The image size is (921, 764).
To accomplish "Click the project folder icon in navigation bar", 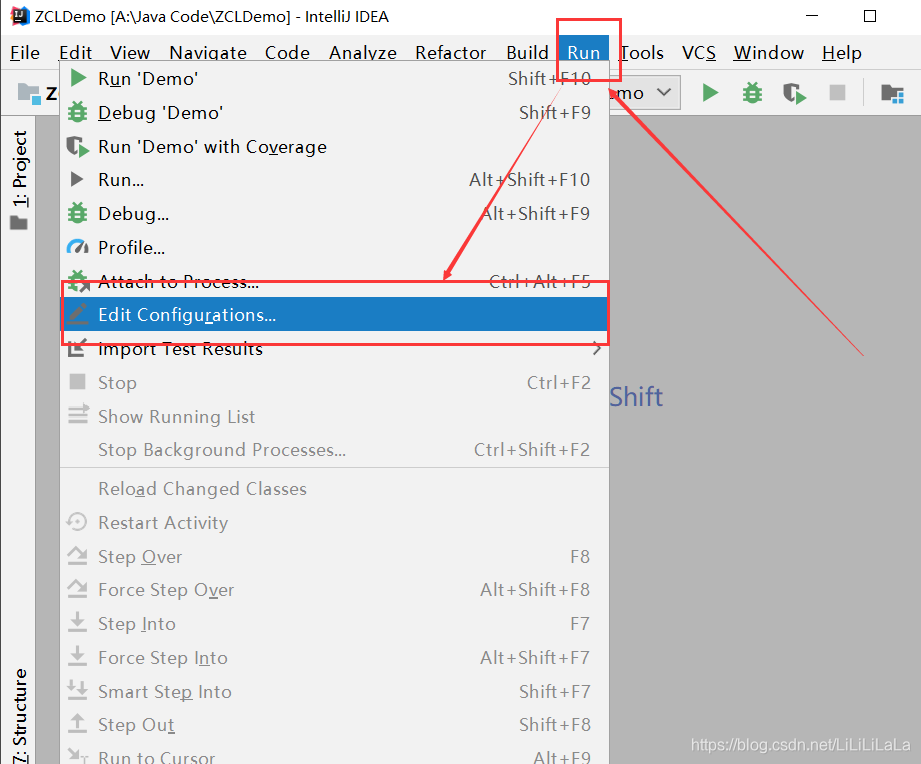I will (29, 93).
